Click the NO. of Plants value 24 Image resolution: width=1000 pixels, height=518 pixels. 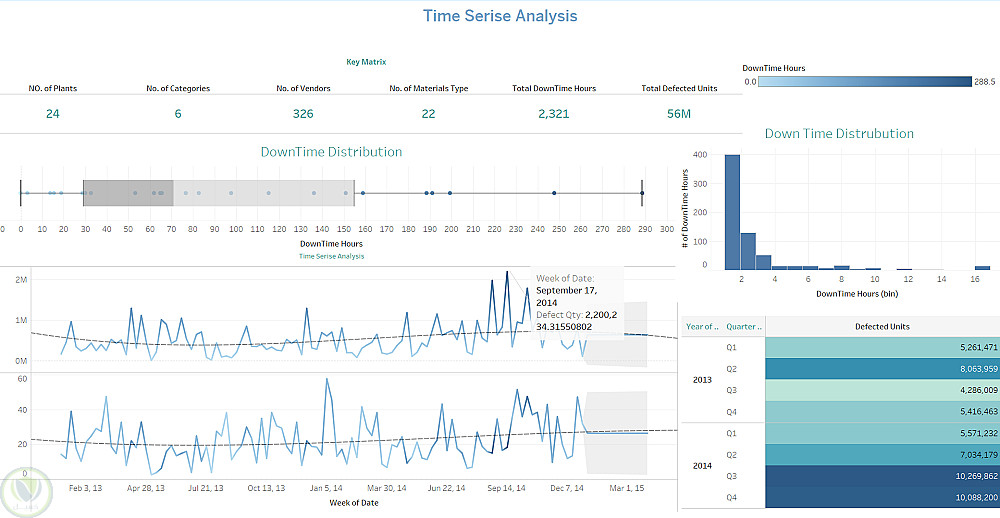(53, 114)
